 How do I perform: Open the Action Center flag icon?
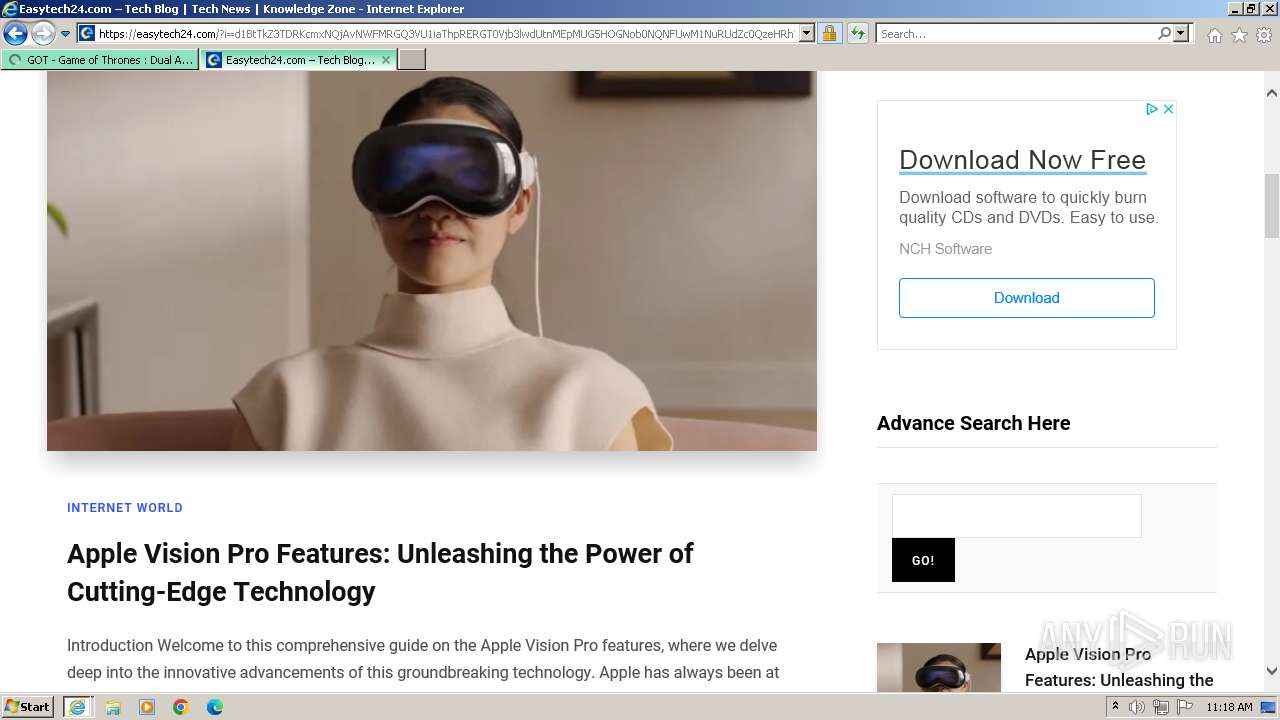click(x=1185, y=707)
